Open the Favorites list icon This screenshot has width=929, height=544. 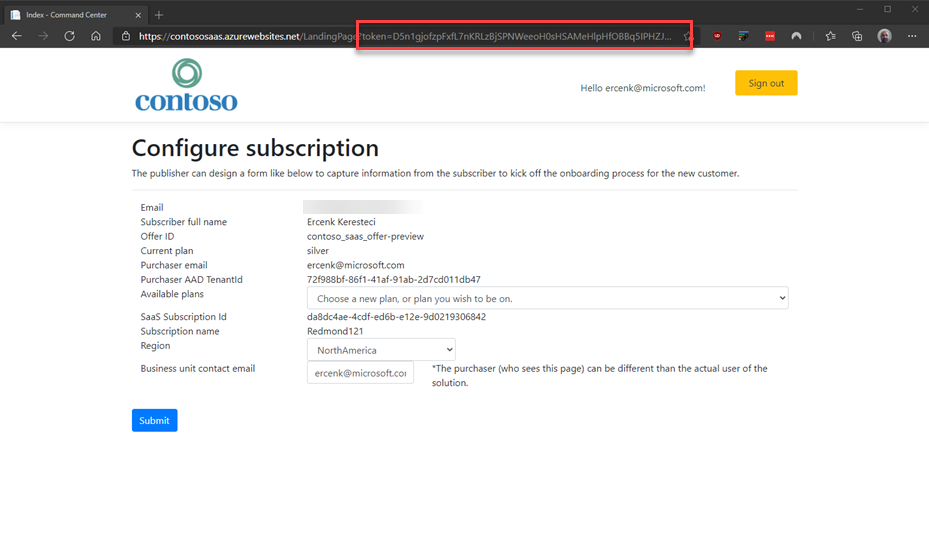point(830,36)
